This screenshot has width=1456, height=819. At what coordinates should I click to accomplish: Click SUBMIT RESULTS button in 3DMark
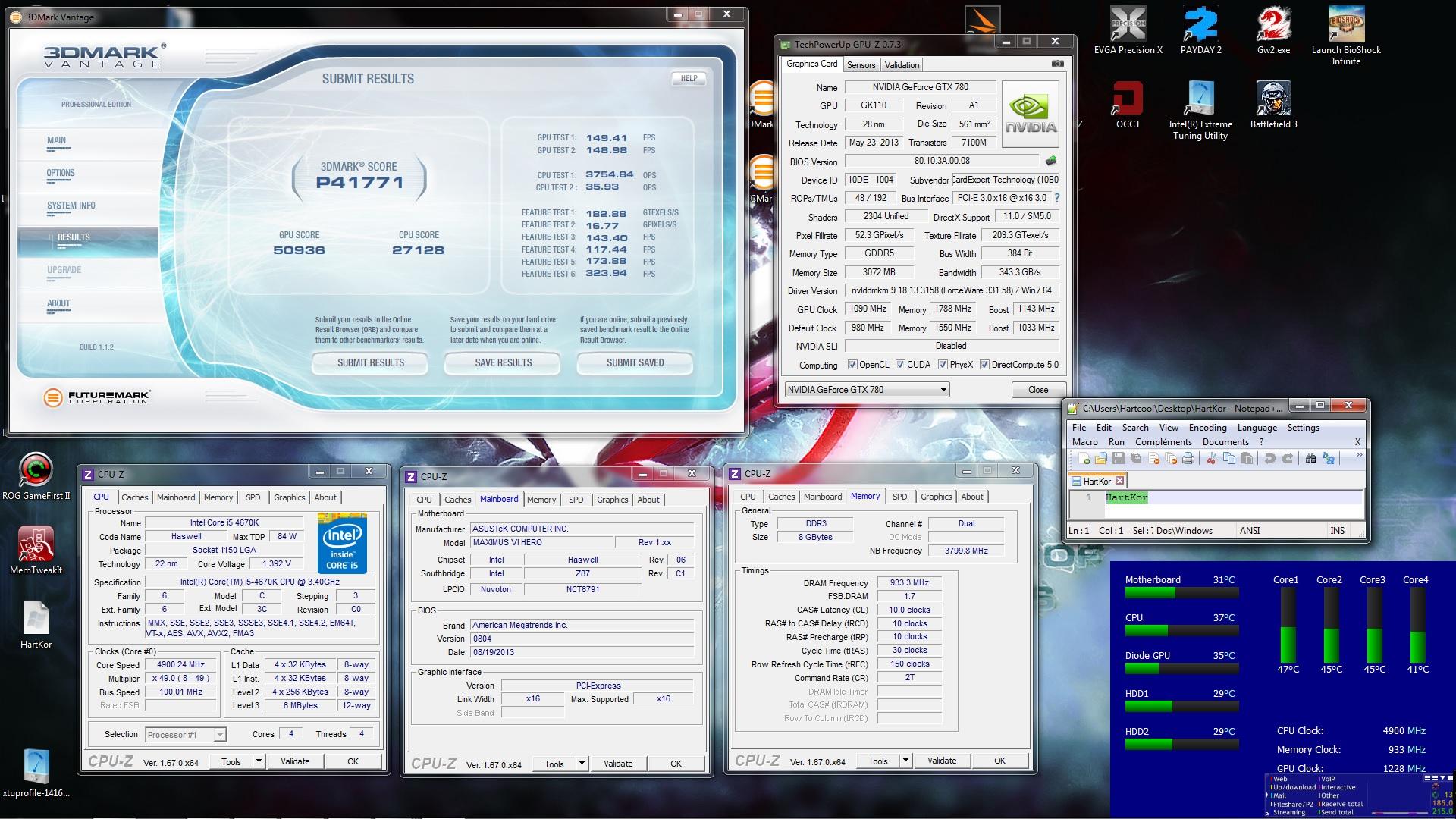point(371,362)
